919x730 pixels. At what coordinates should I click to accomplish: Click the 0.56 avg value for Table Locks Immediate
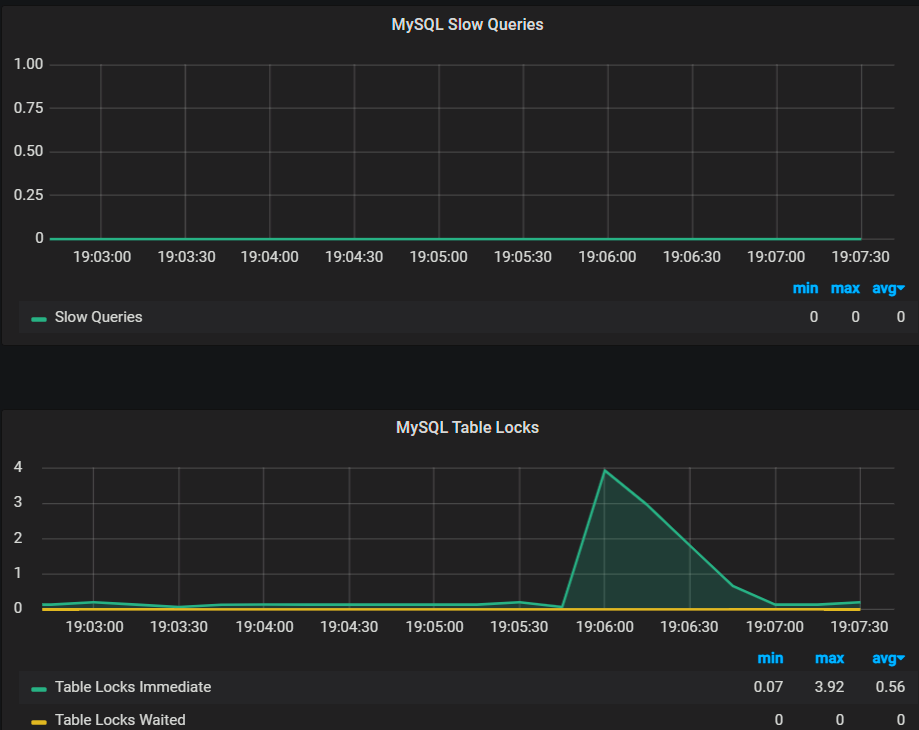click(x=890, y=687)
